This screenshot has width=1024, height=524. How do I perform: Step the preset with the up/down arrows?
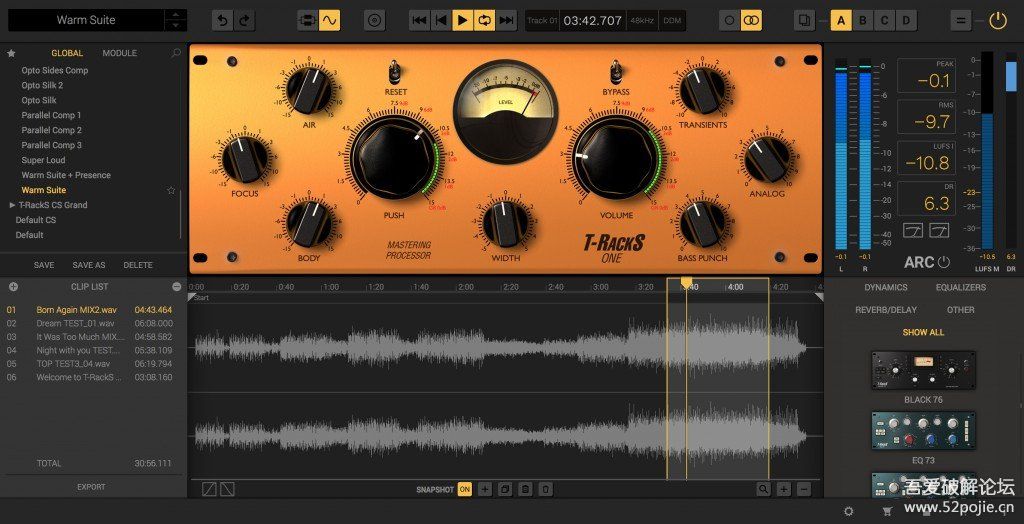click(175, 20)
